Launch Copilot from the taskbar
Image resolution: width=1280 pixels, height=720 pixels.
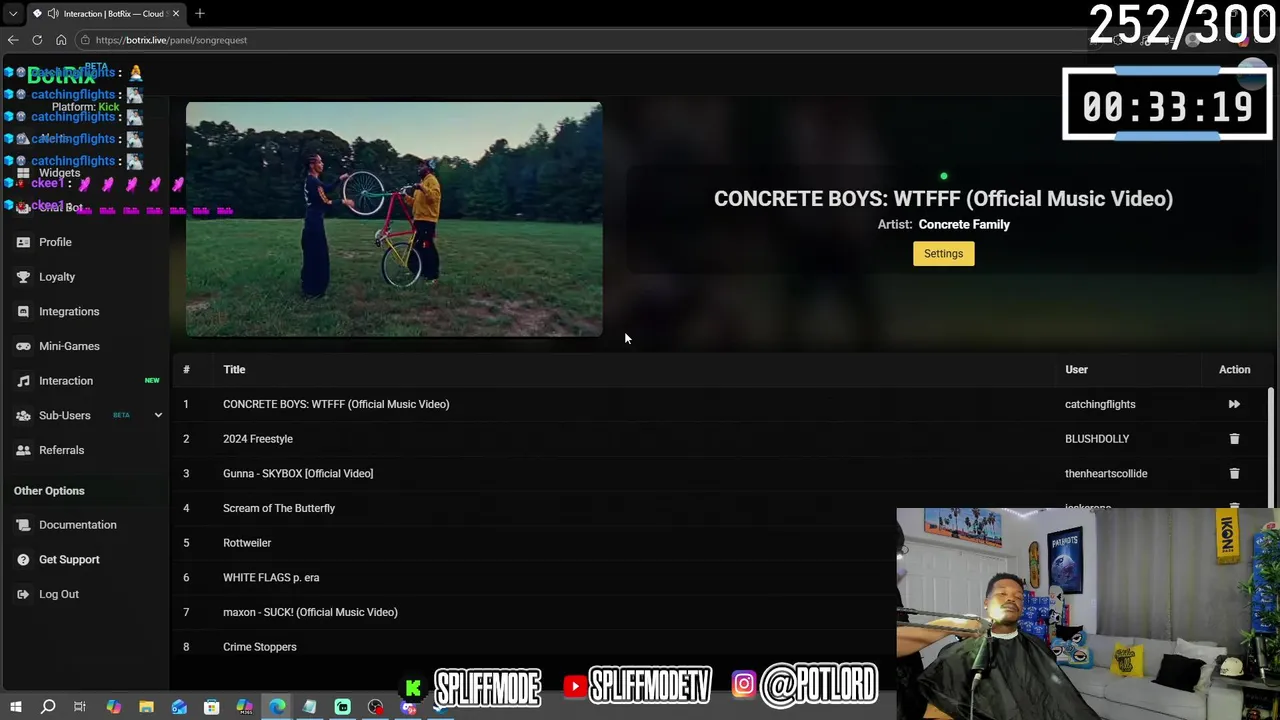coord(113,707)
